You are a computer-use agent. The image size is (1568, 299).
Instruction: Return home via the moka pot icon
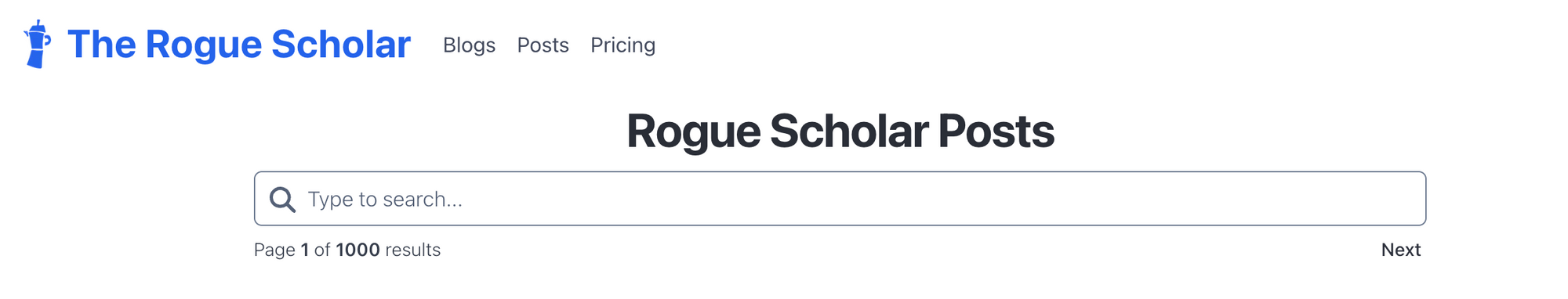[37, 45]
